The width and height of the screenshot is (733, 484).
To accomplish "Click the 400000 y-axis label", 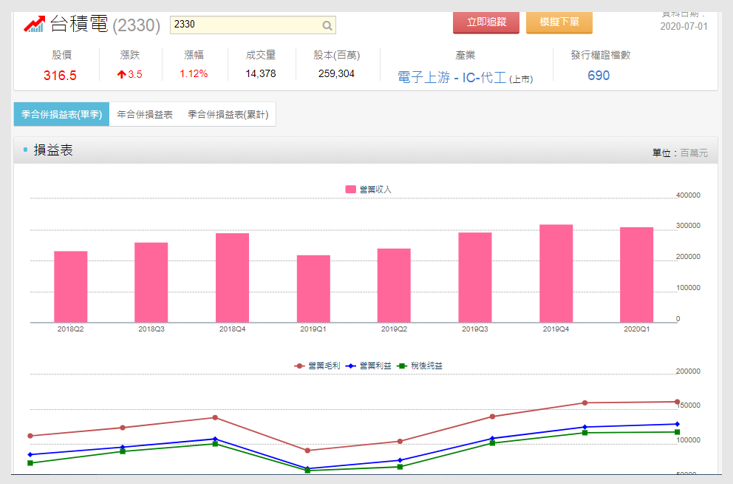I will 688,195.
